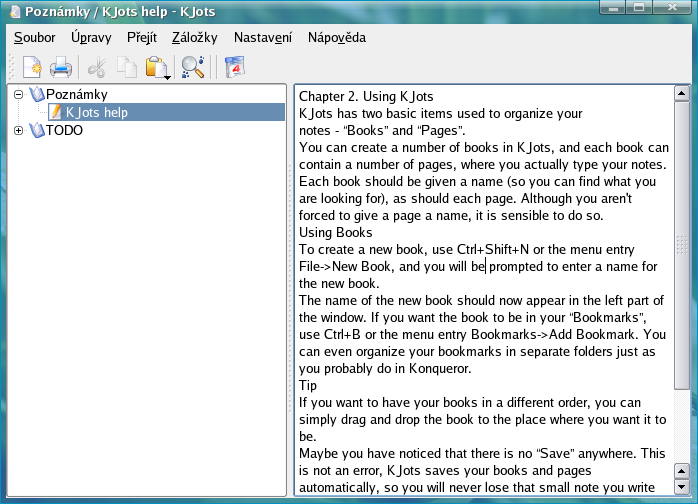Click the 'Using Books' heading text
The height and width of the screenshot is (504, 698).
pyautogui.click(x=336, y=232)
